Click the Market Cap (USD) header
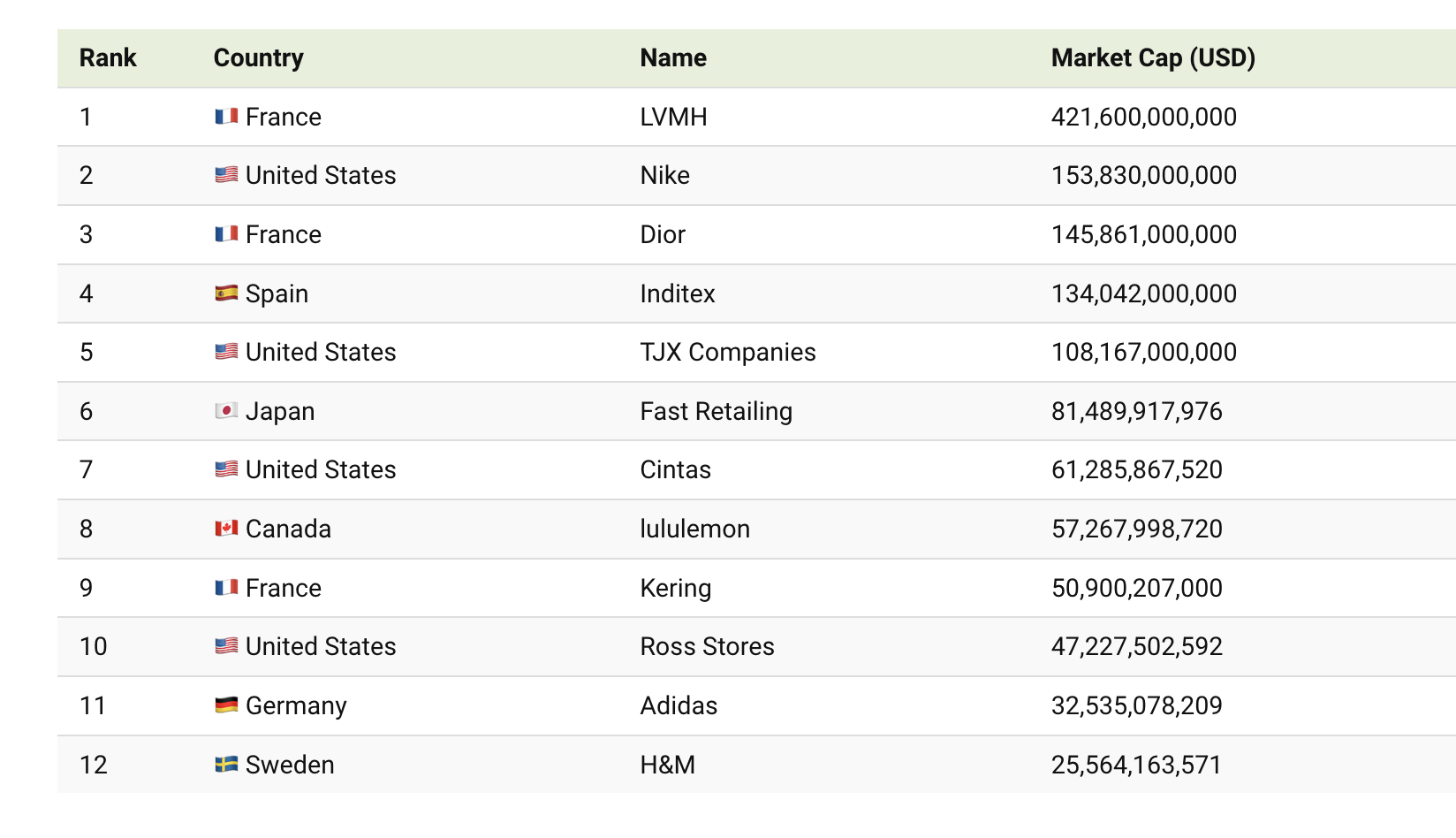Image resolution: width=1456 pixels, height=838 pixels. [x=1153, y=58]
